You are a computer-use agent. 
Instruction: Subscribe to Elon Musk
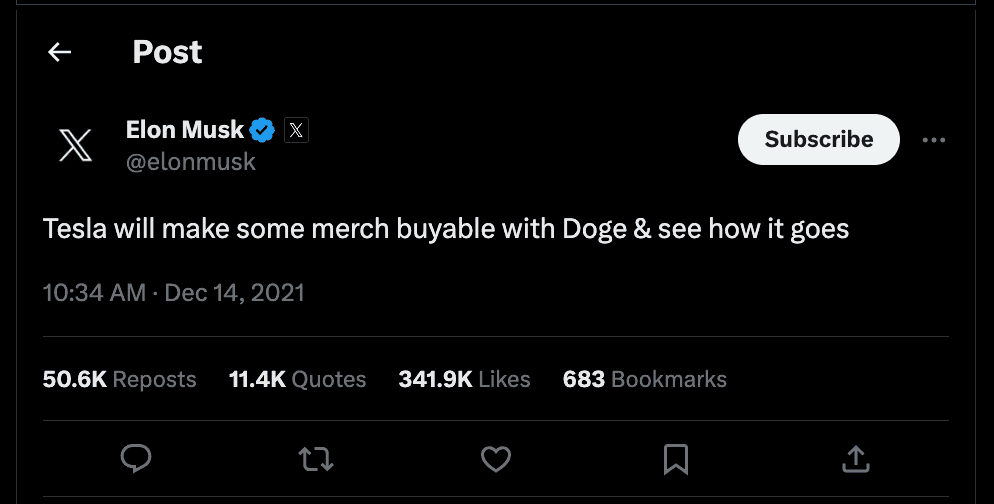(818, 140)
